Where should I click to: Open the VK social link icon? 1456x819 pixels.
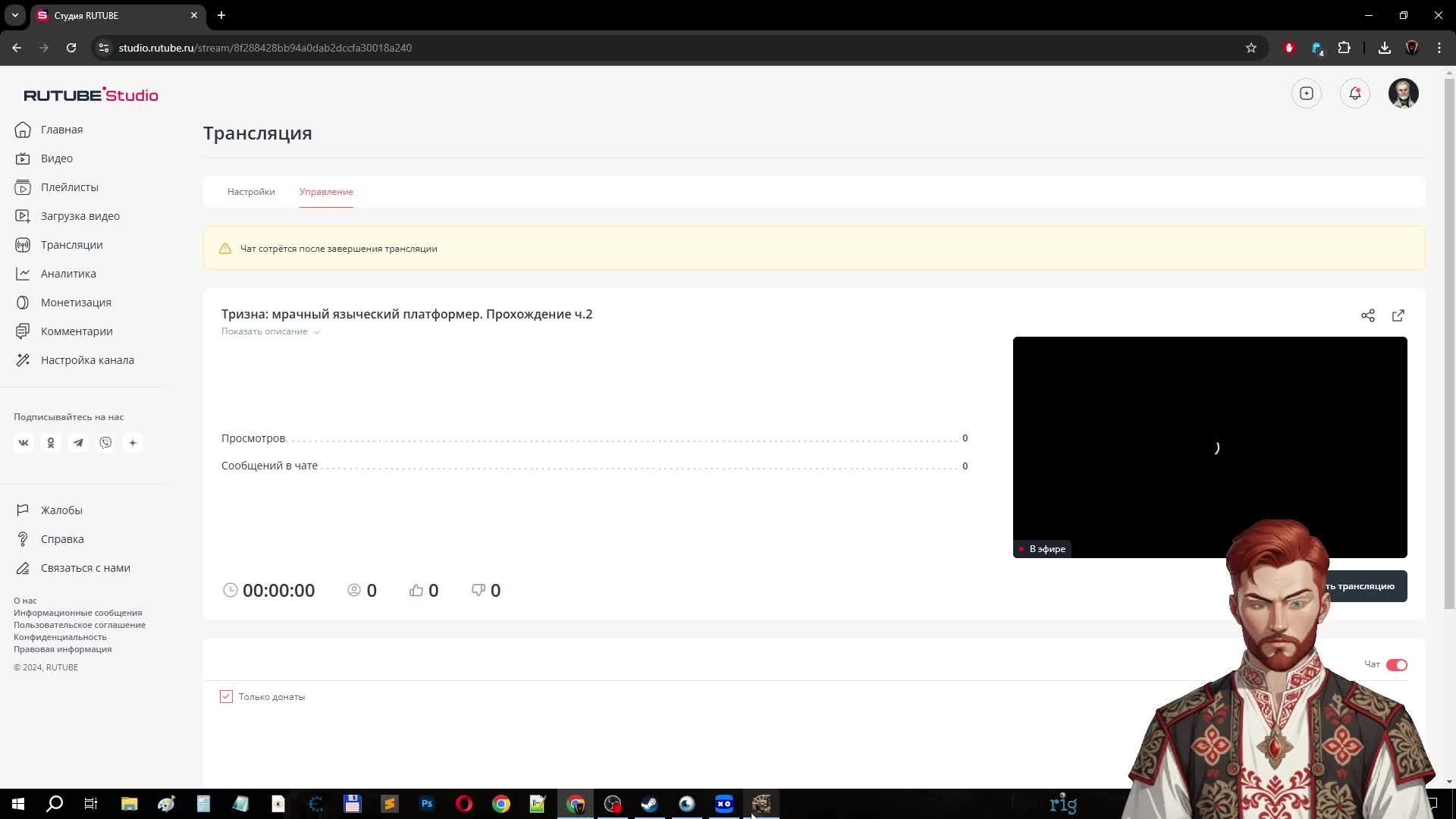24,443
